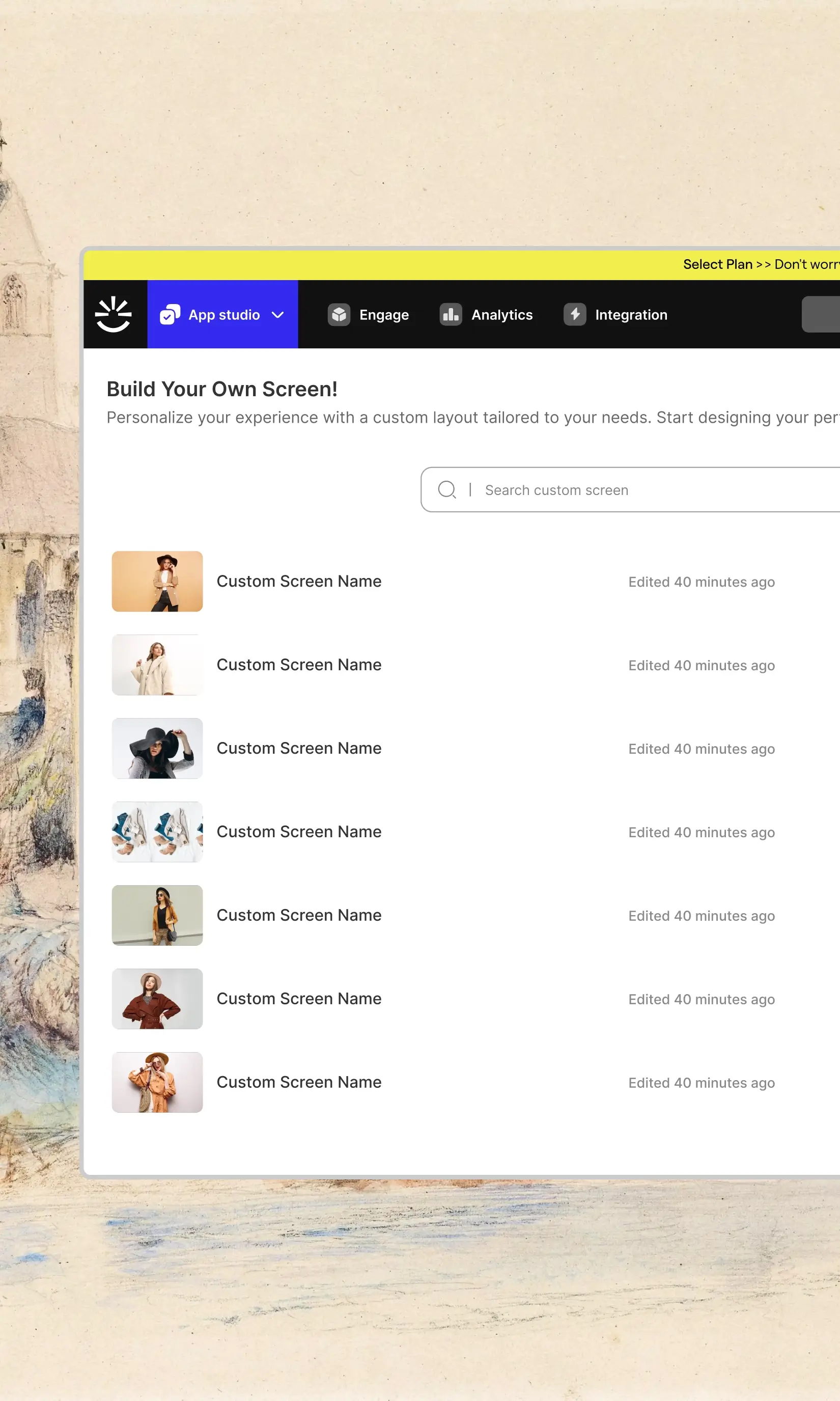Open the beige coat woman thumbnail
This screenshot has width=840, height=1401.
click(x=157, y=665)
